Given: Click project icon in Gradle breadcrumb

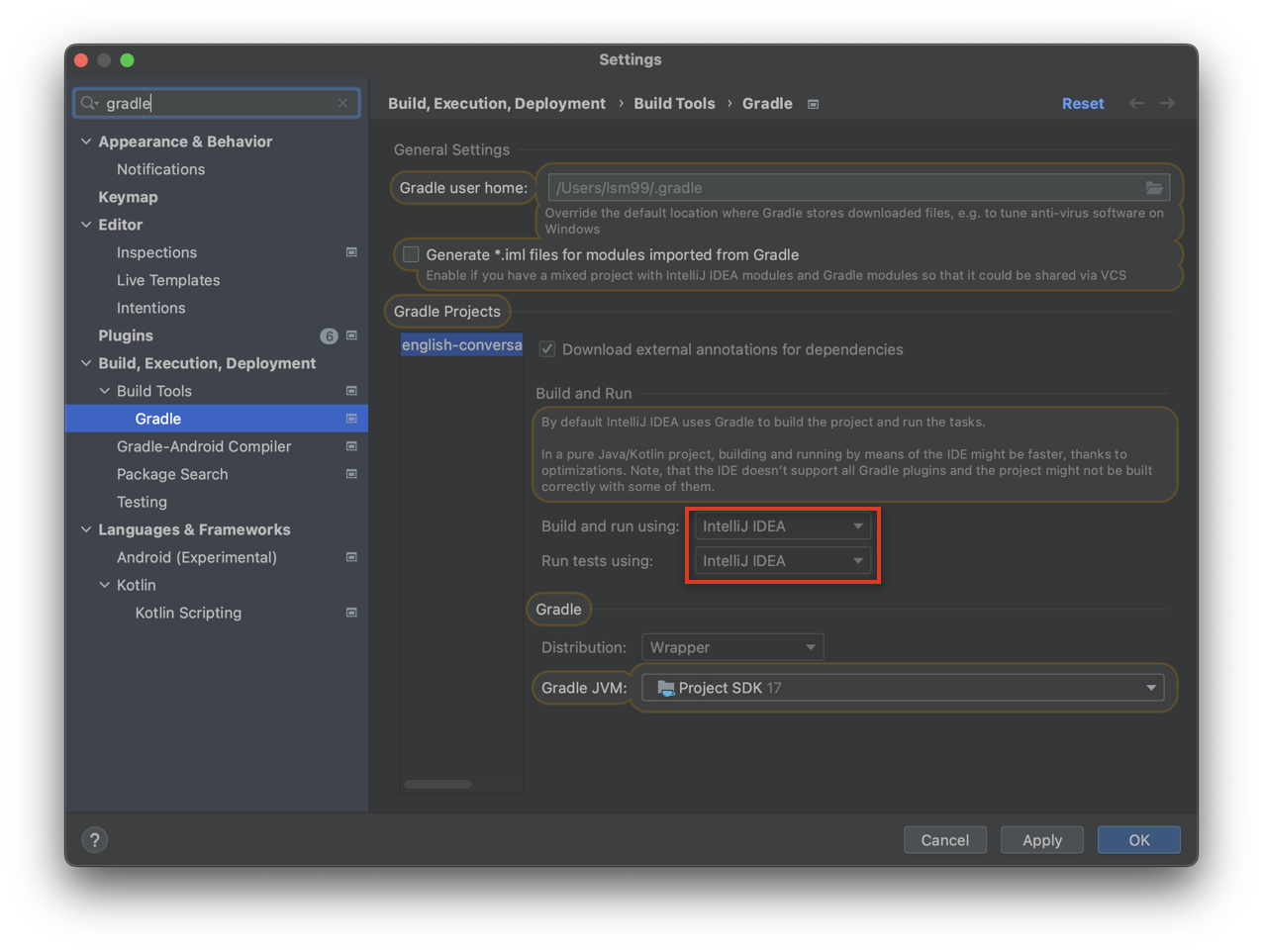Looking at the screenshot, I should [x=813, y=104].
